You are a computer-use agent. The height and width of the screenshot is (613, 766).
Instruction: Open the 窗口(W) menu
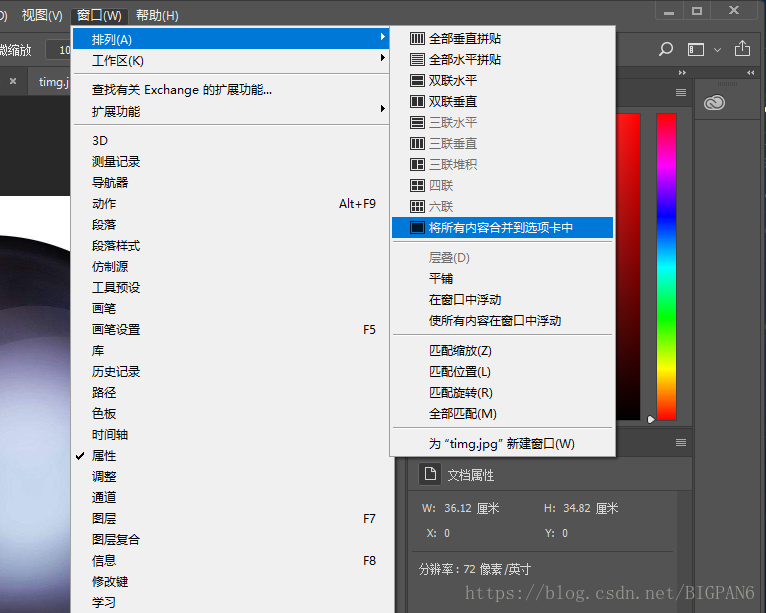tap(99, 15)
